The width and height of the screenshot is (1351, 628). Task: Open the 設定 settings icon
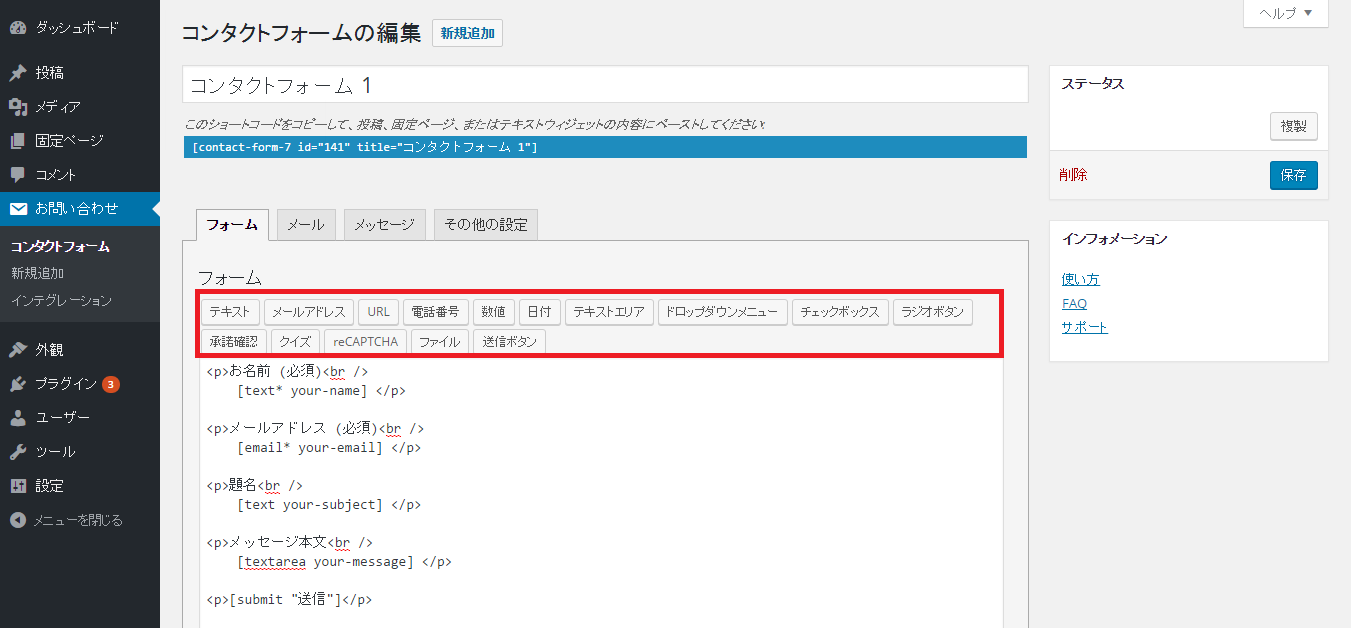click(17, 485)
